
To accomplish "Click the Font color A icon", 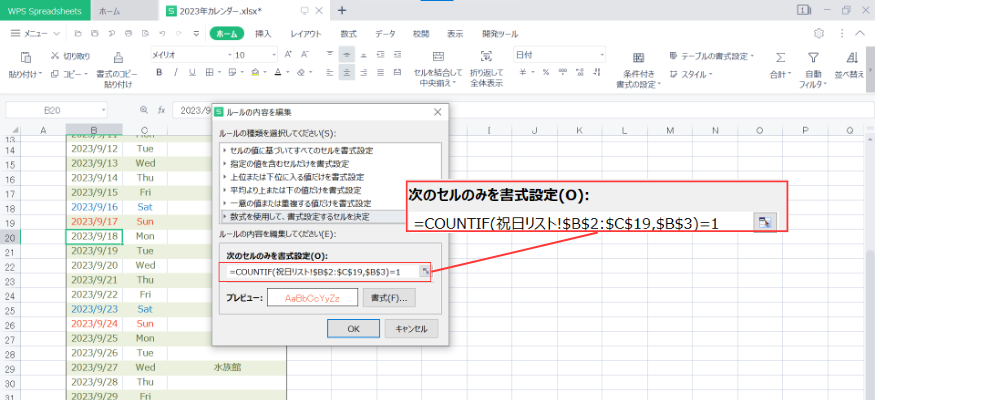I will [x=277, y=73].
